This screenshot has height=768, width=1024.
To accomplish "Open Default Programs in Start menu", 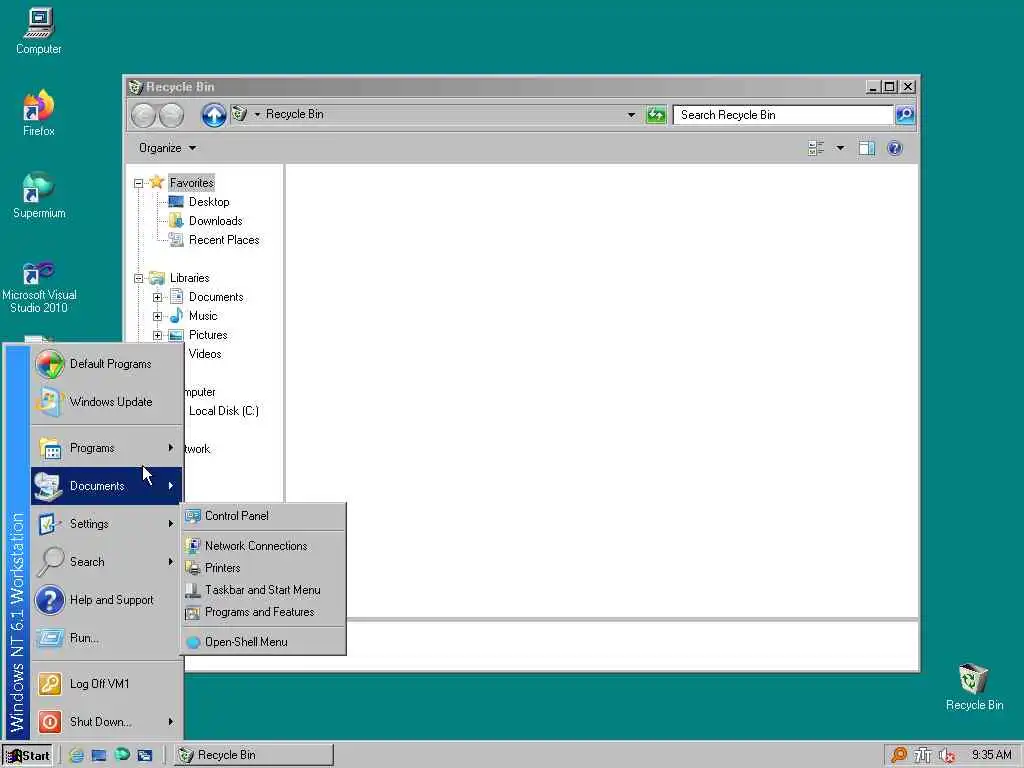I will click(106, 364).
